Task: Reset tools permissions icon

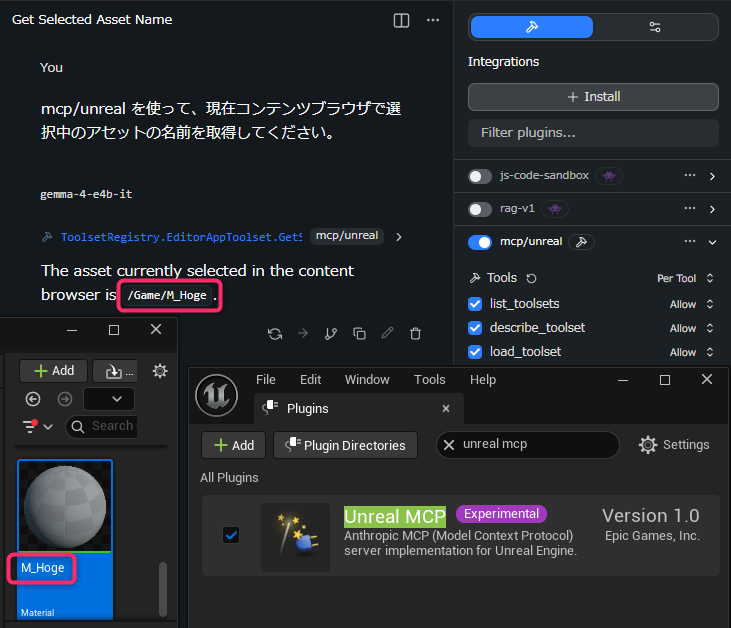Action: click(x=531, y=278)
